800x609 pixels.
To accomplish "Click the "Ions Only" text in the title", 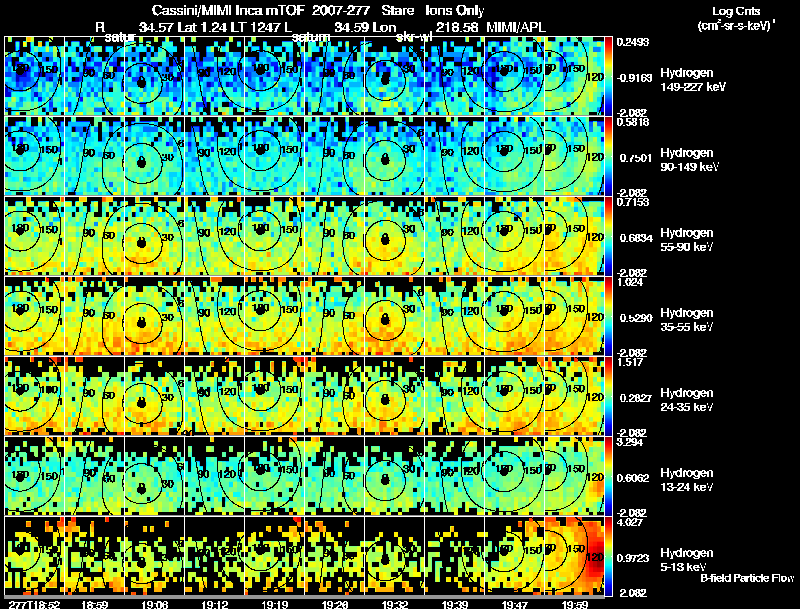I will coord(455,10).
